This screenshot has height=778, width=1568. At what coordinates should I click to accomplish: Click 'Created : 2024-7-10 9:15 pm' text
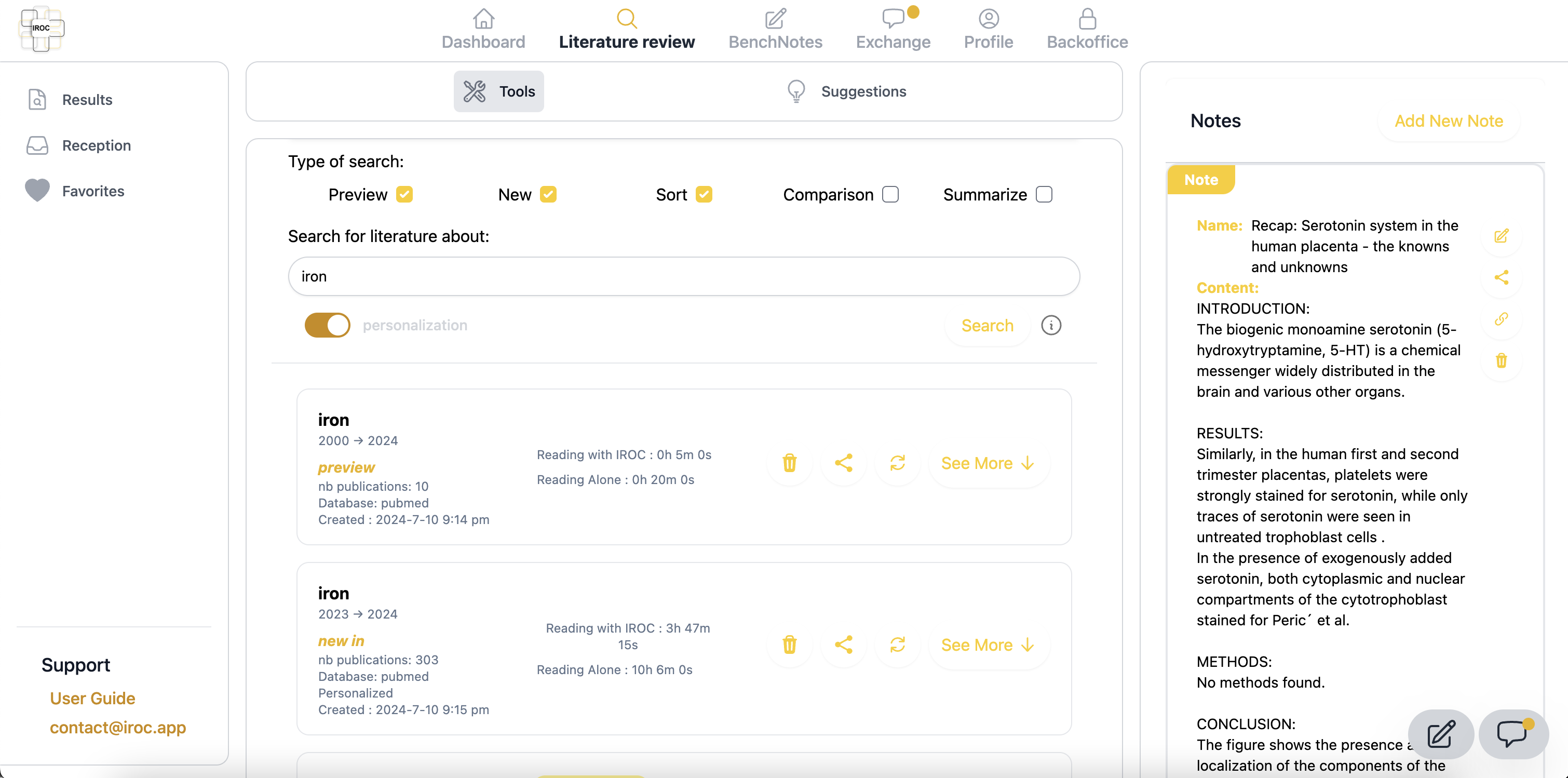[x=403, y=709]
